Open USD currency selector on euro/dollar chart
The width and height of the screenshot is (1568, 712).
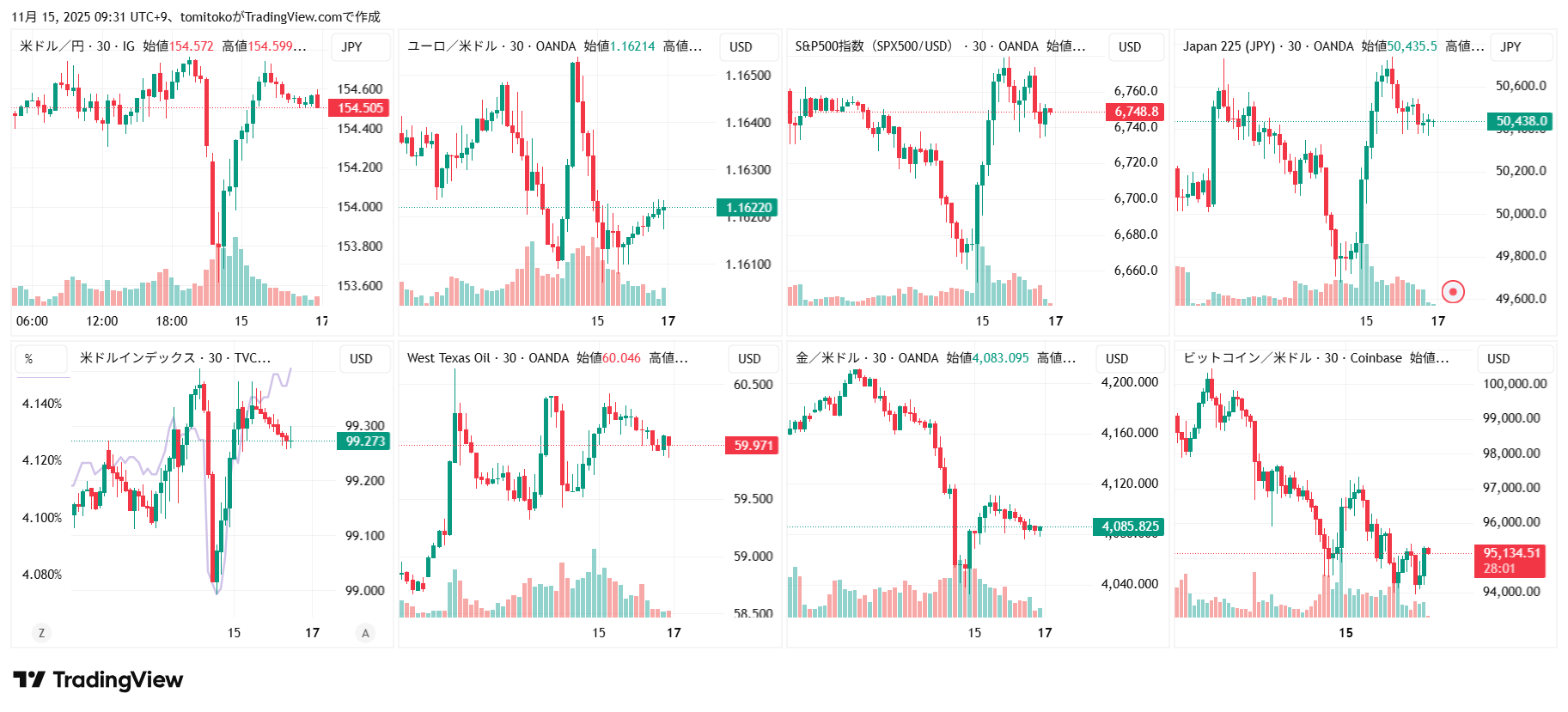[741, 47]
